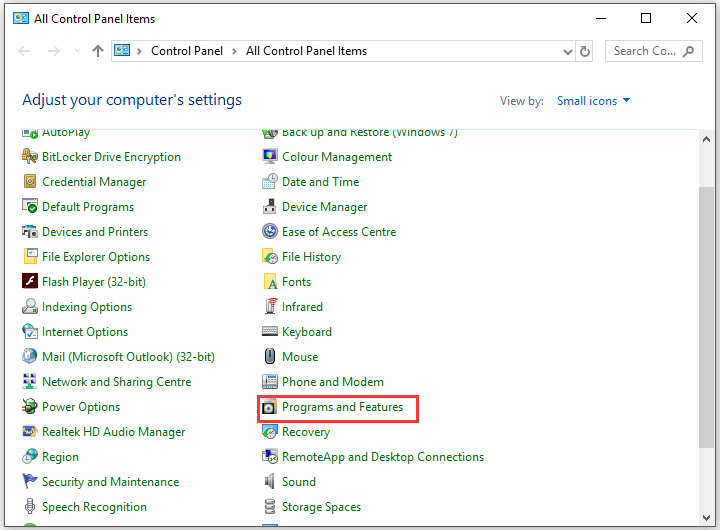
Task: Open Back up and Restore (Windows 7) link
Action: click(370, 133)
